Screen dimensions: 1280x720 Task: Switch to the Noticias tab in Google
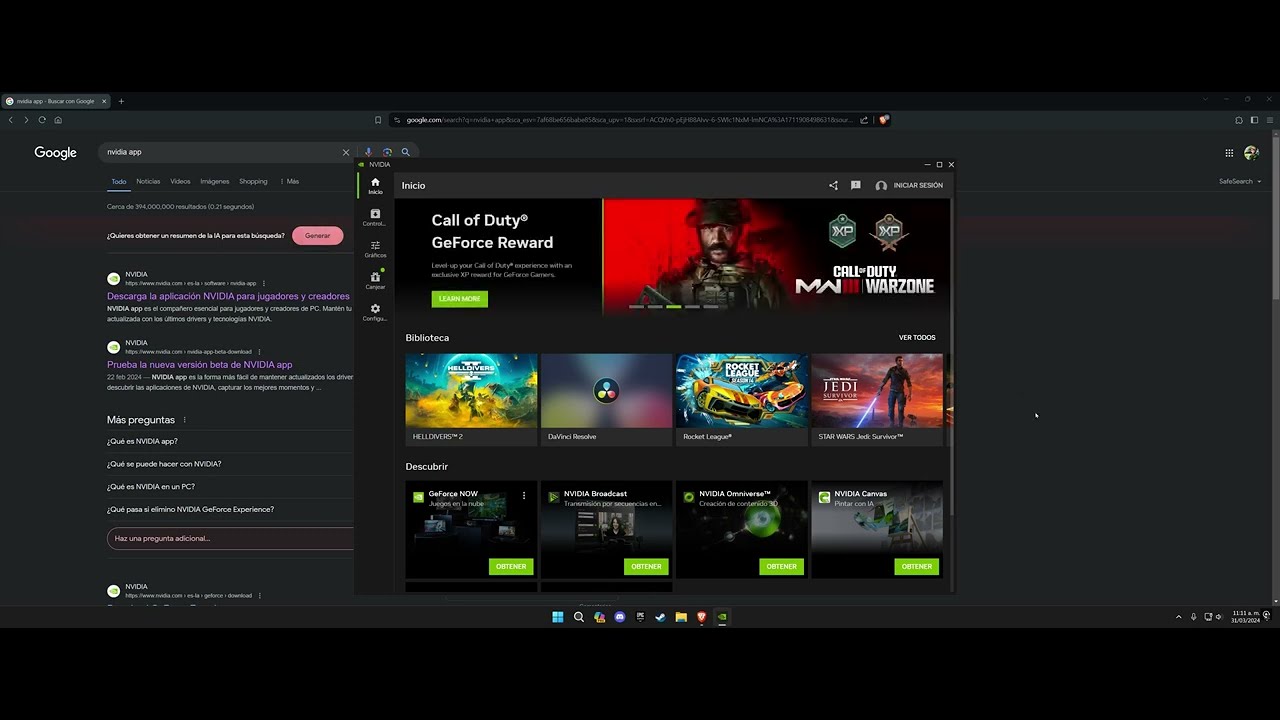click(148, 181)
